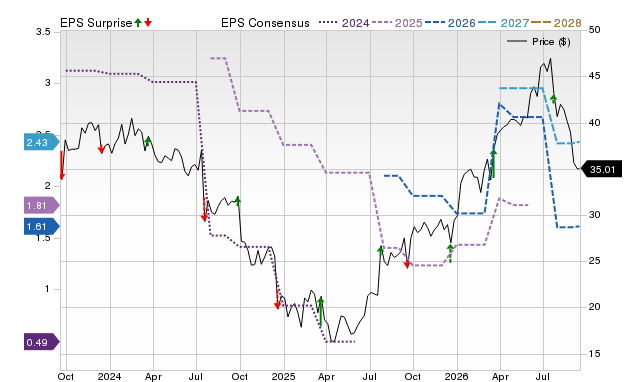Select the 2025 dashed consensus legend entry
Viewport: 640px width, 382px height.
397,23
